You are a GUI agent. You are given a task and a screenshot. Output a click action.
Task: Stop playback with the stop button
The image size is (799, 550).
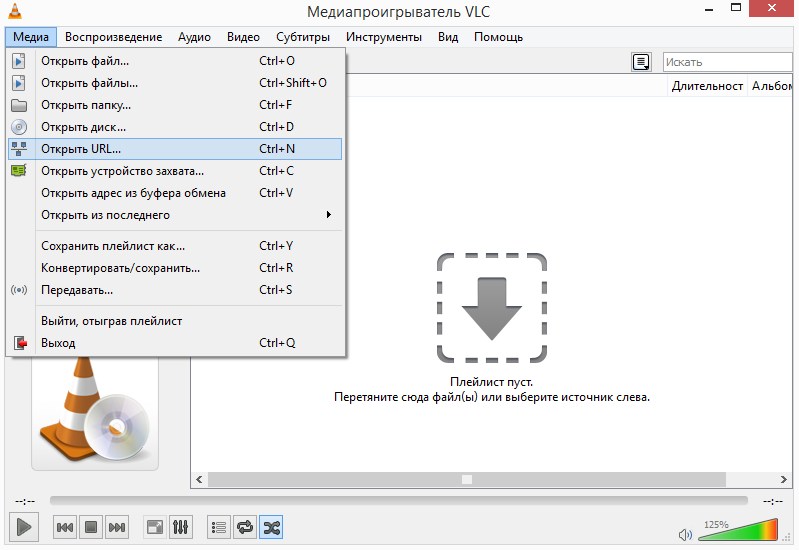click(91, 527)
